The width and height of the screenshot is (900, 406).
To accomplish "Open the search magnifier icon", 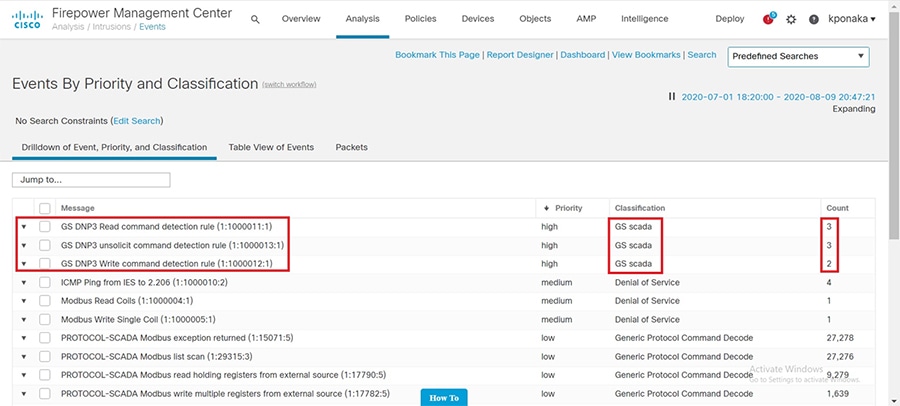I will pos(255,19).
